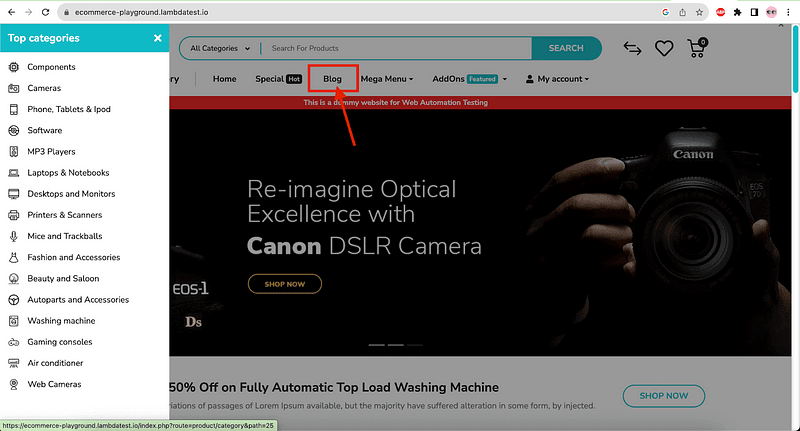The height and width of the screenshot is (431, 800).
Task: Expand the Mega Menu dropdown
Action: pyautogui.click(x=387, y=79)
